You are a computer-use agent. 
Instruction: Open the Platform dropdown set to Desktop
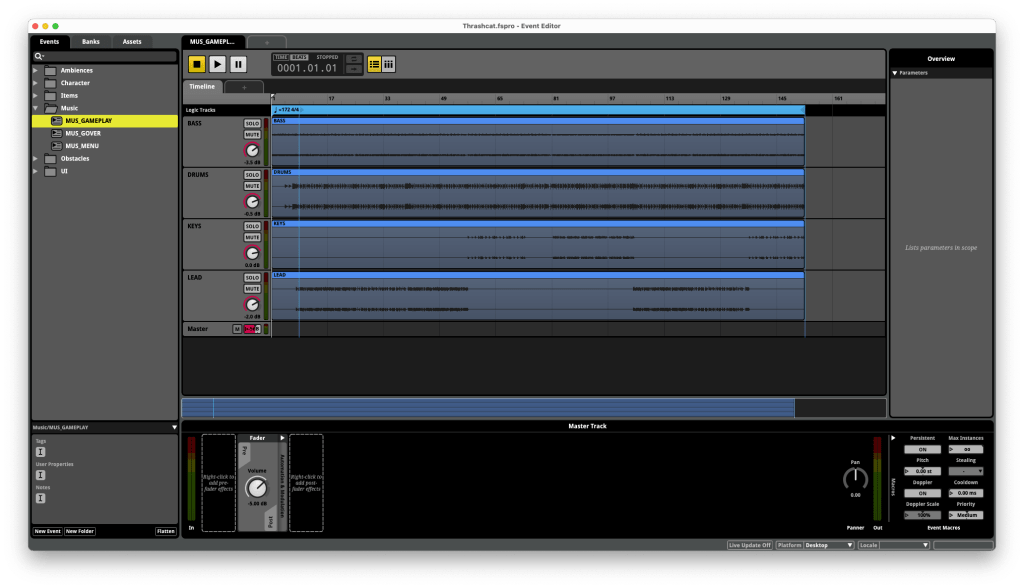829,545
